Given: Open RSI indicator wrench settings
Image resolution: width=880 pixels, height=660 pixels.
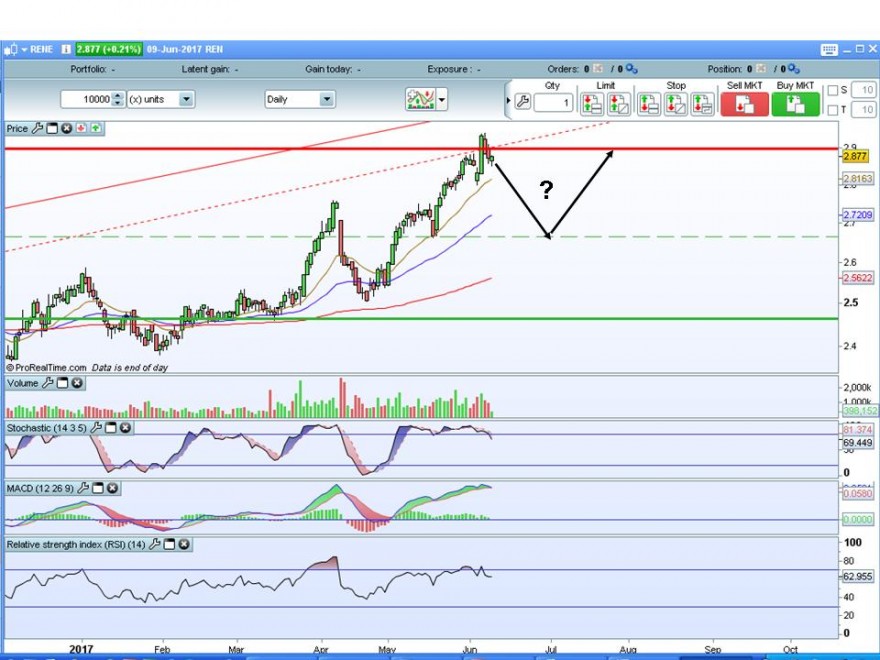Looking at the screenshot, I should [154, 544].
